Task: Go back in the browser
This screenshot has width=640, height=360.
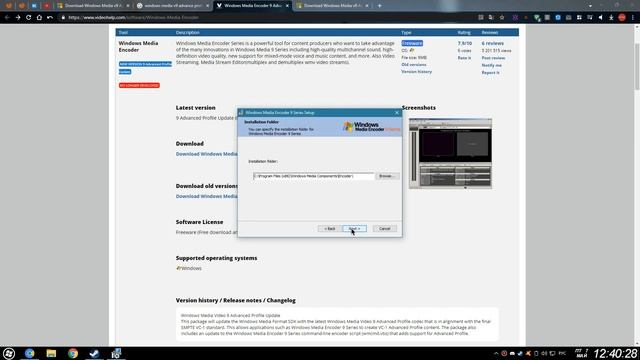Action: tap(7, 18)
